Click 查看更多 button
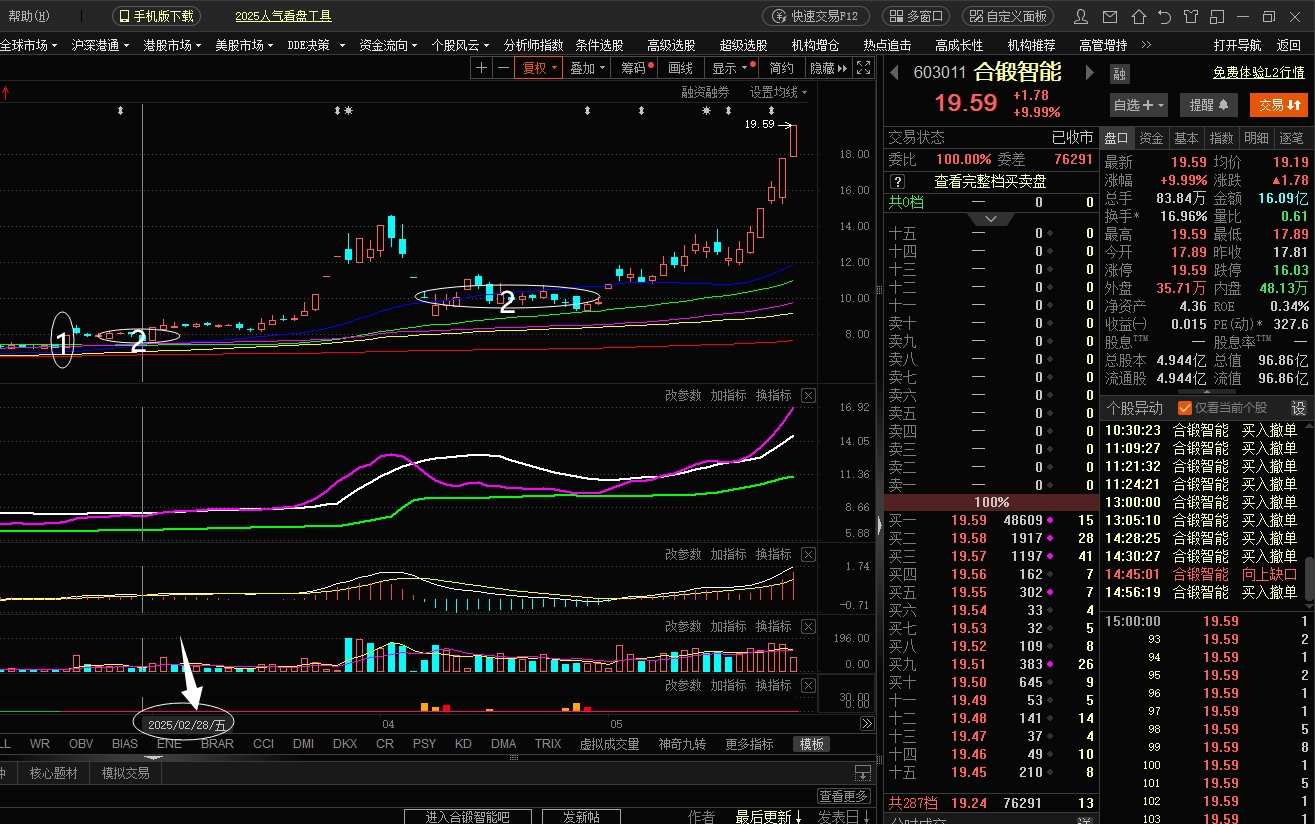Viewport: 1315px width, 824px height. (844, 796)
